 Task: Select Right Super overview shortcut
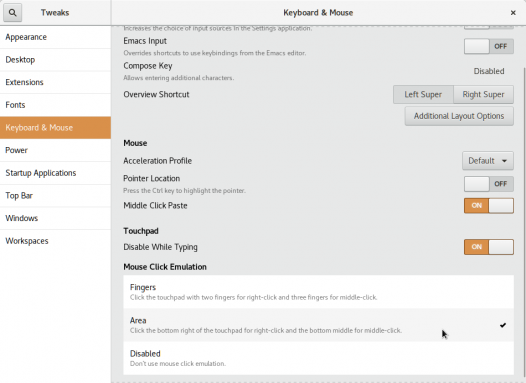tap(483, 95)
